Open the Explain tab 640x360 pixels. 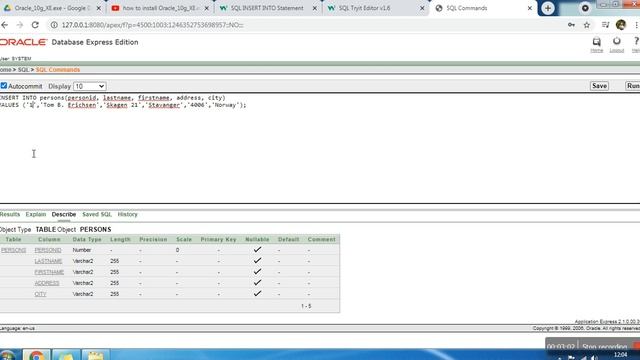tap(36, 214)
